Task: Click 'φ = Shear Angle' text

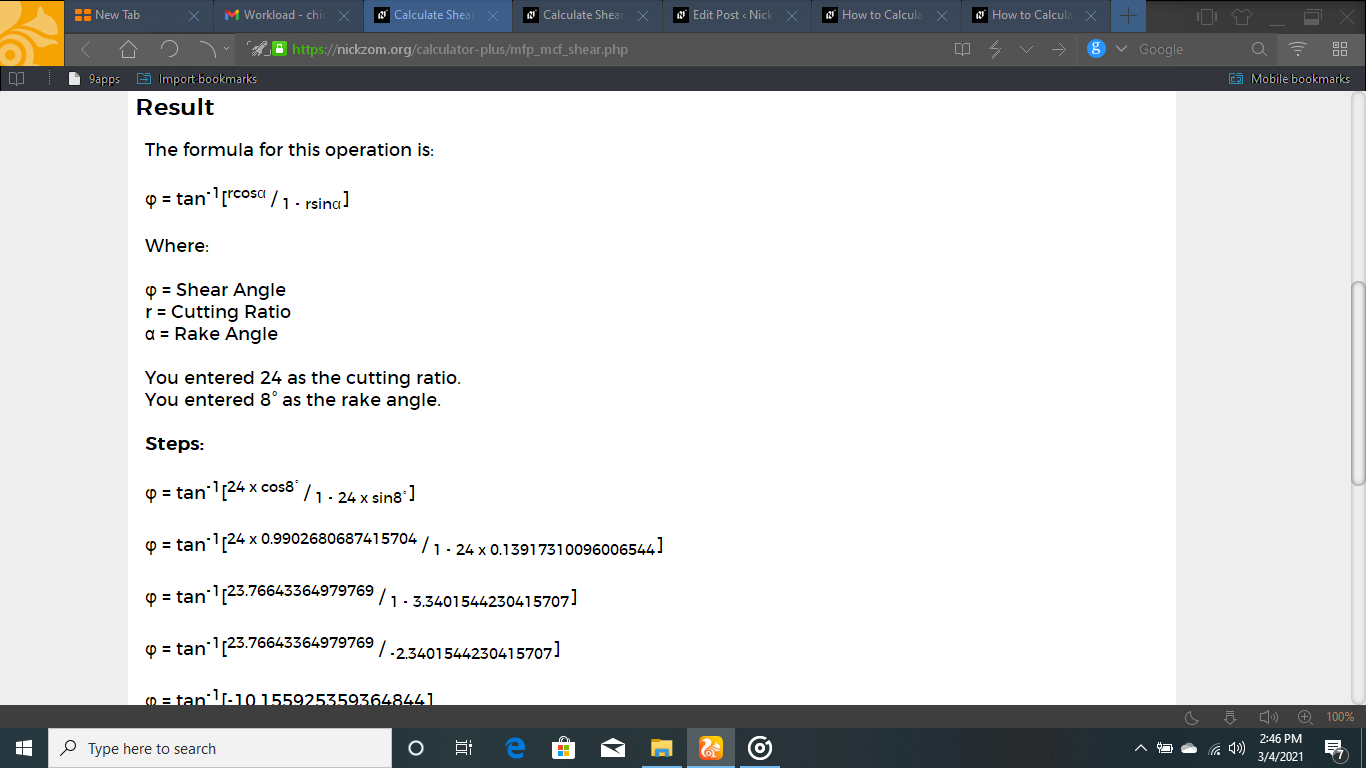Action: (x=215, y=290)
